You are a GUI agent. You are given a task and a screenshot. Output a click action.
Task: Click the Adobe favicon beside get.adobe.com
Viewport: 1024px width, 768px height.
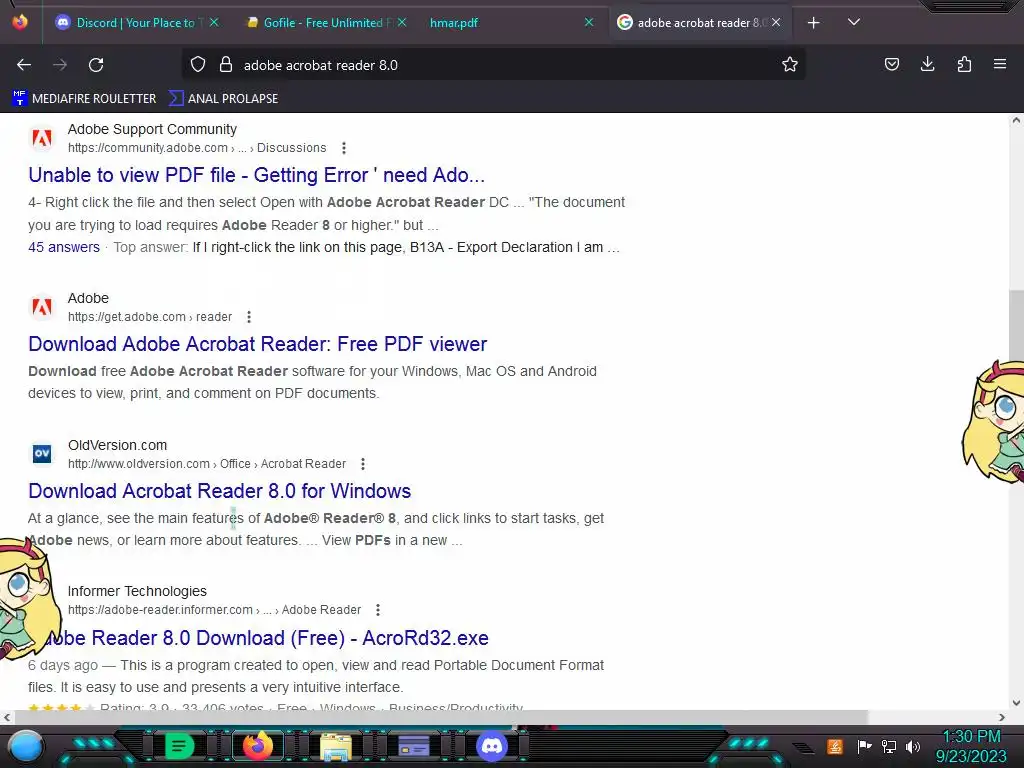coord(42,307)
